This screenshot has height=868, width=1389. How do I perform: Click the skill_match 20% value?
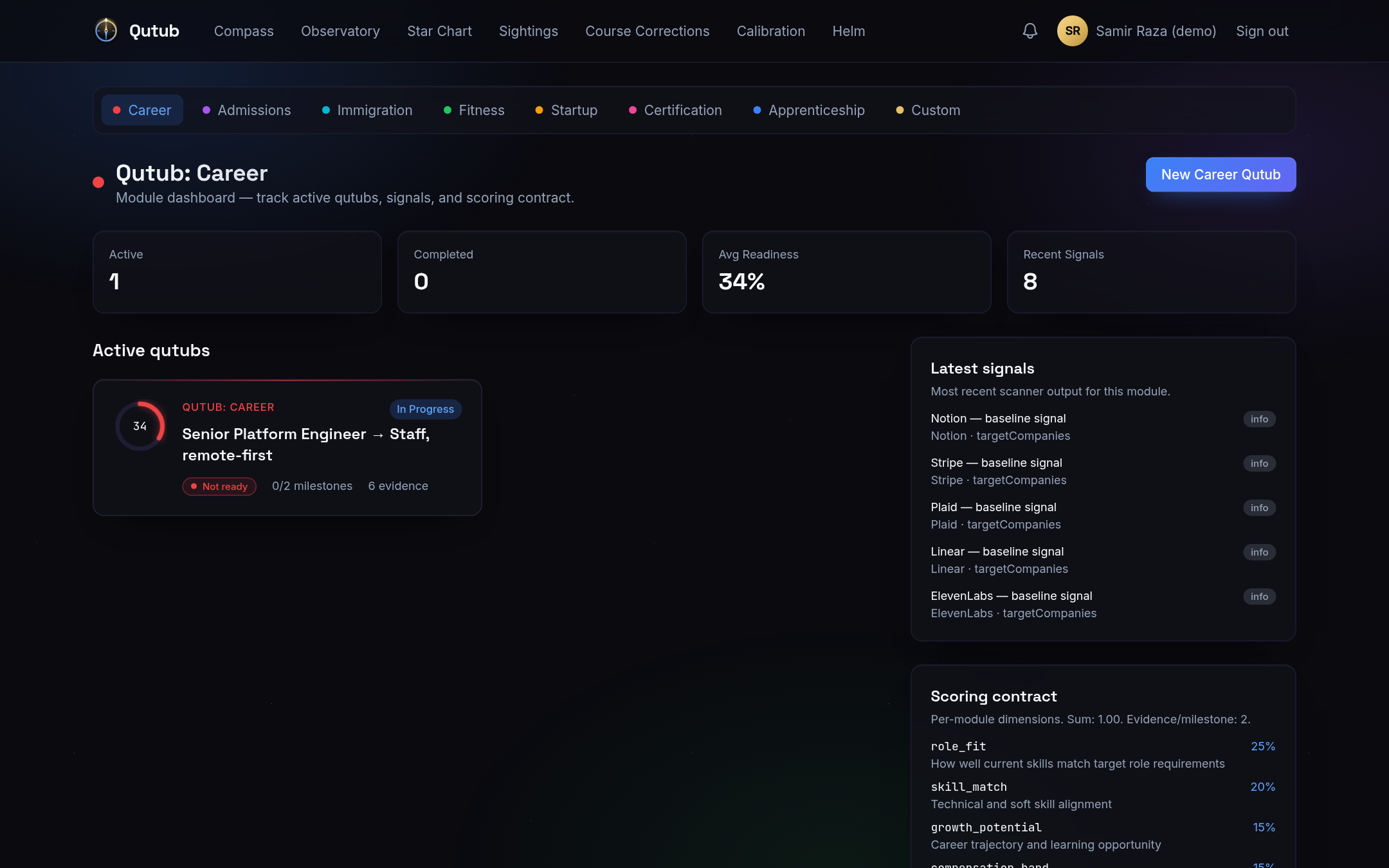pyautogui.click(x=1262, y=787)
